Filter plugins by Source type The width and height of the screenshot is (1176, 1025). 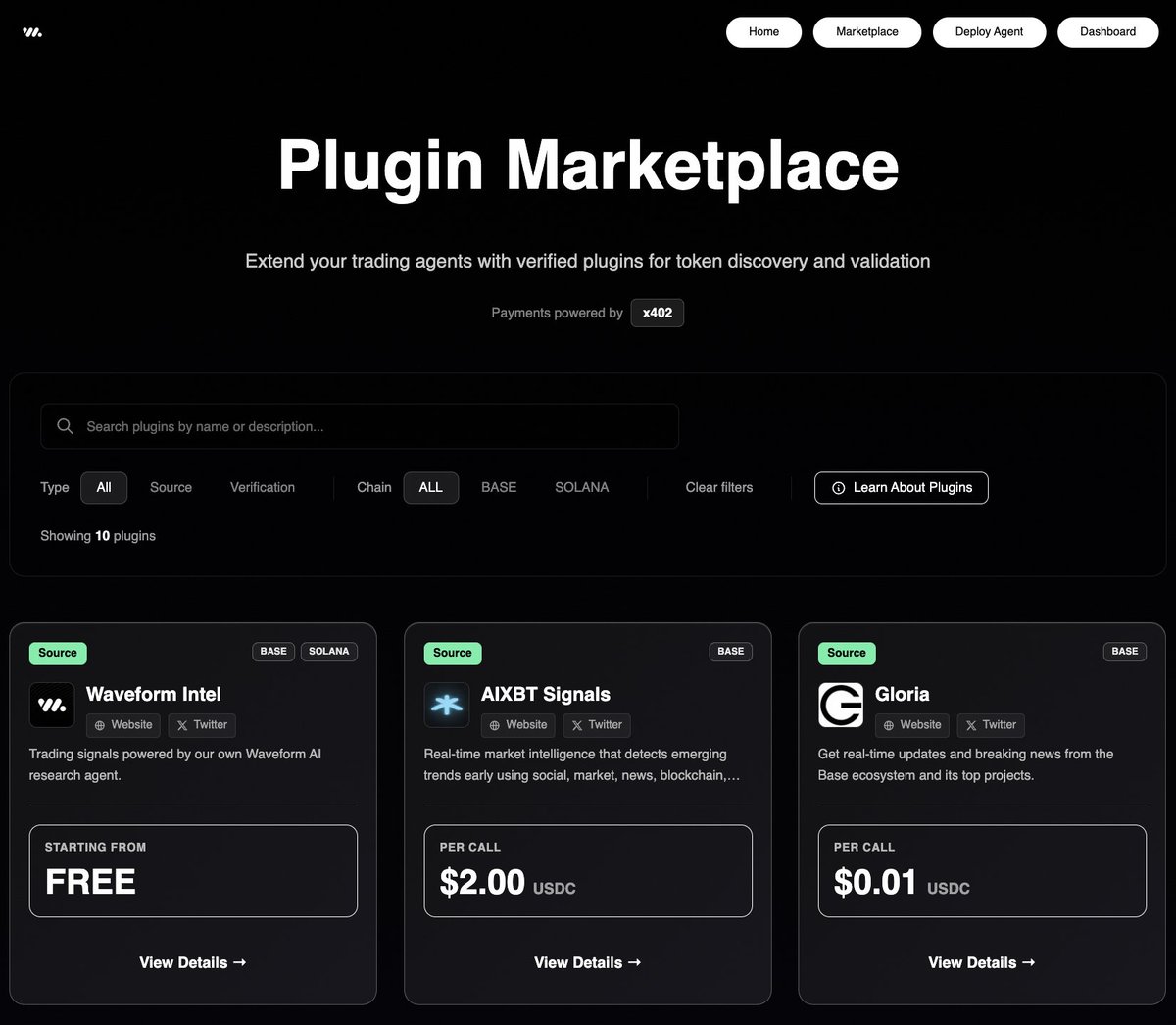pos(171,487)
